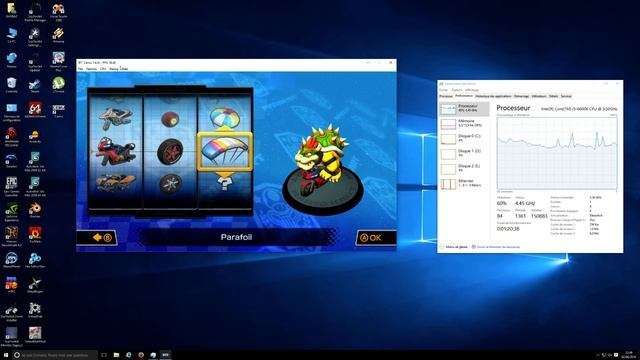
Task: Select the highlighted Parafoil glider in Cemu
Action: pyautogui.click(x=224, y=151)
